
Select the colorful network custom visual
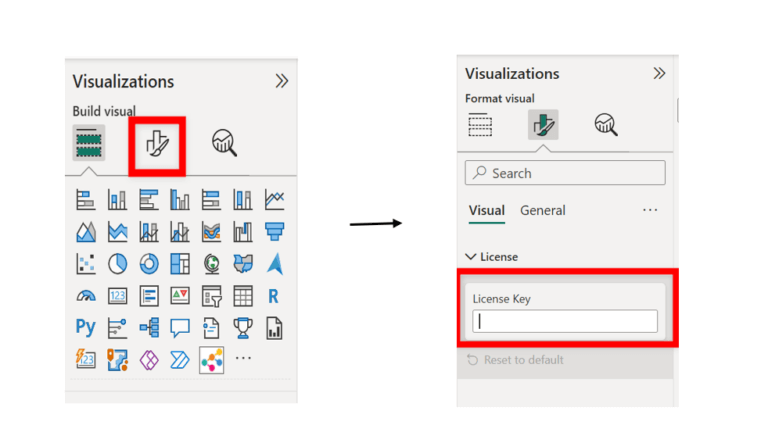(211, 360)
